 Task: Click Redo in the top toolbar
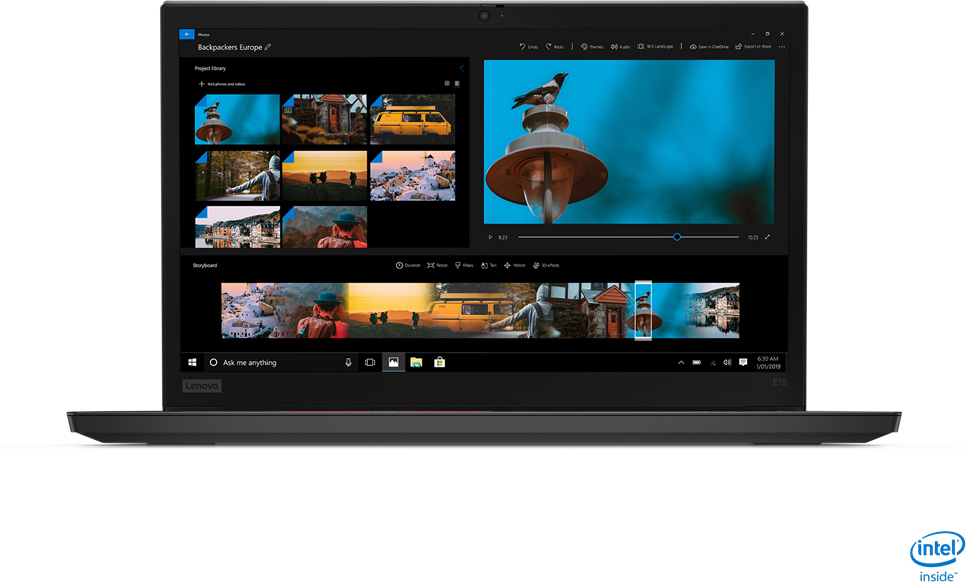(555, 47)
